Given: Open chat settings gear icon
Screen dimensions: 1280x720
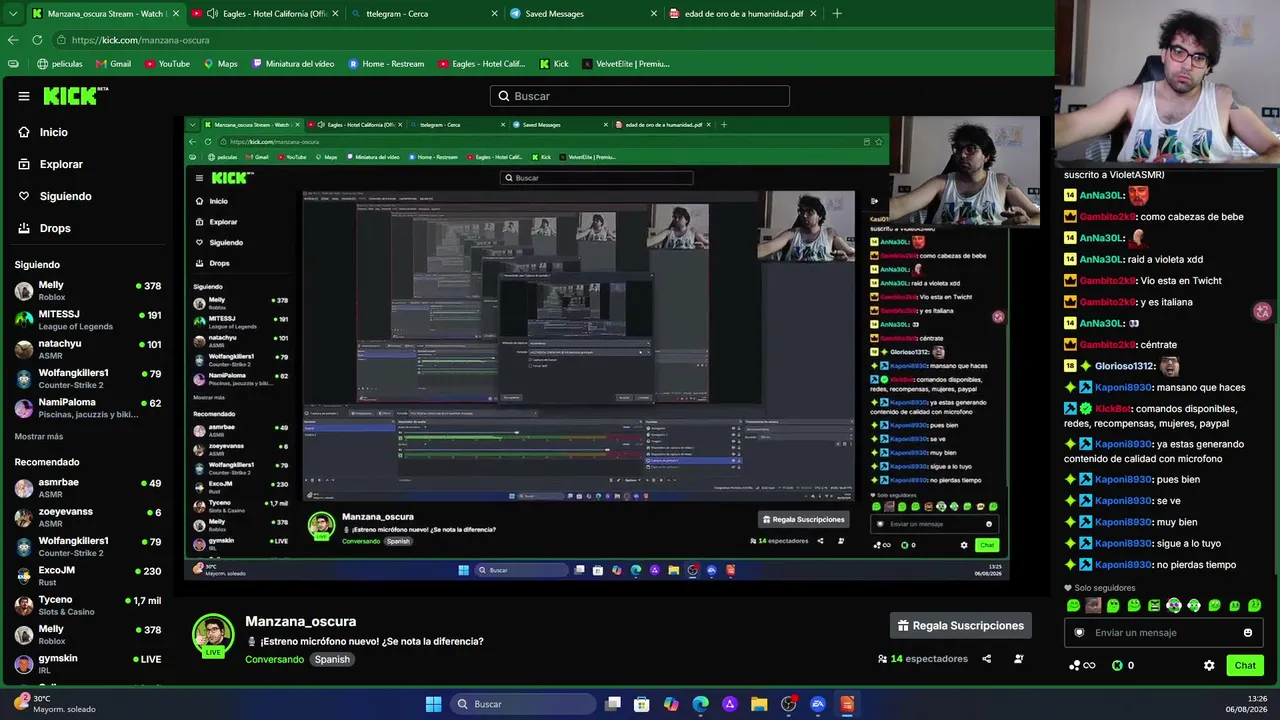Looking at the screenshot, I should (1209, 666).
